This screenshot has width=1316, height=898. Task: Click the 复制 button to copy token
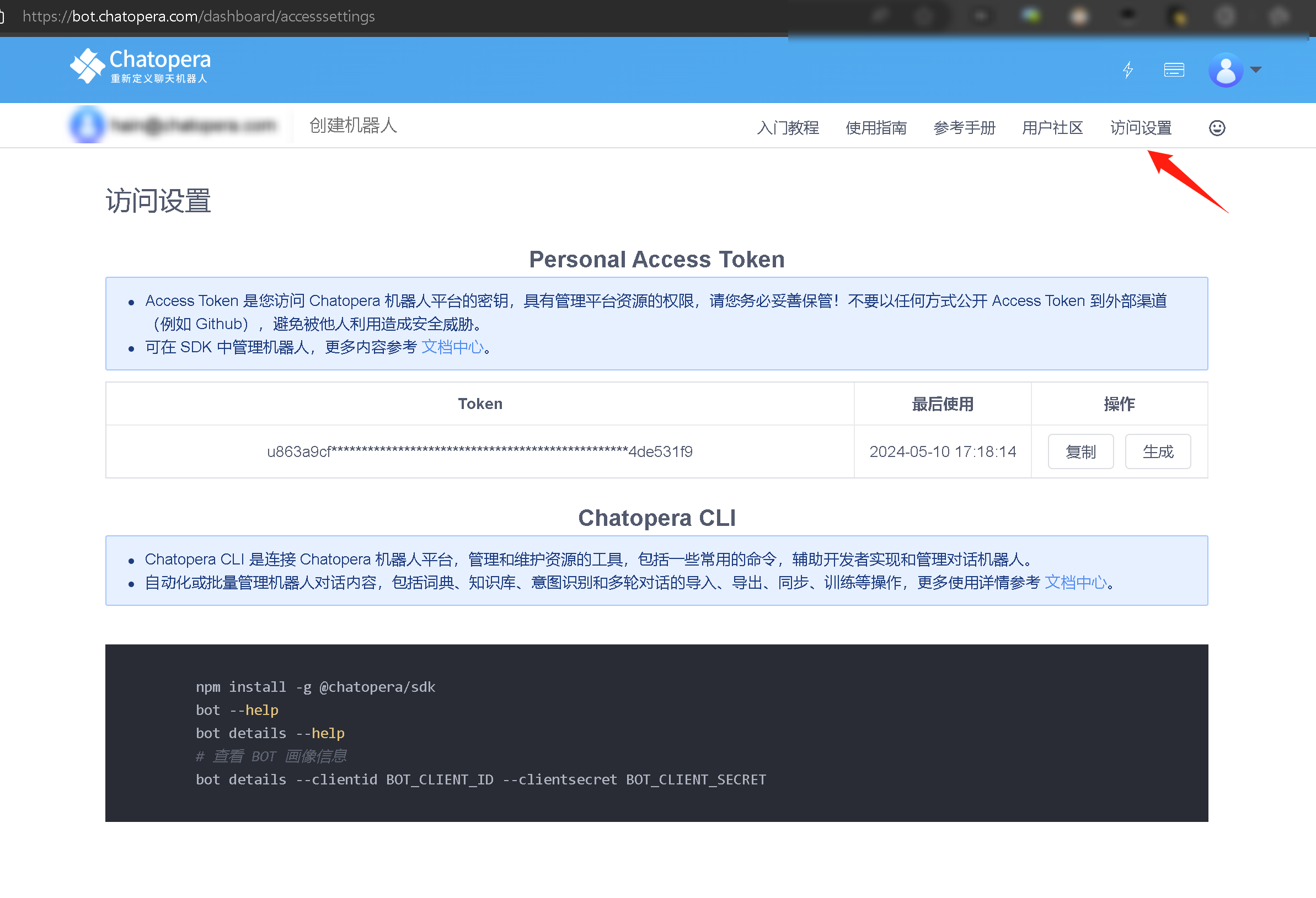click(x=1080, y=451)
